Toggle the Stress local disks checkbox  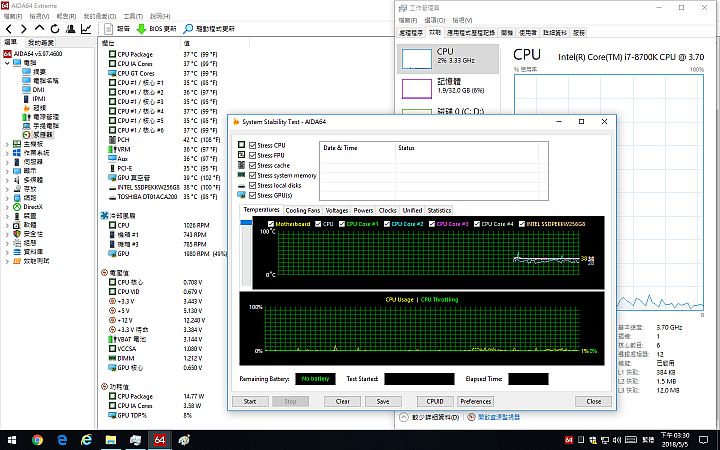(252, 186)
